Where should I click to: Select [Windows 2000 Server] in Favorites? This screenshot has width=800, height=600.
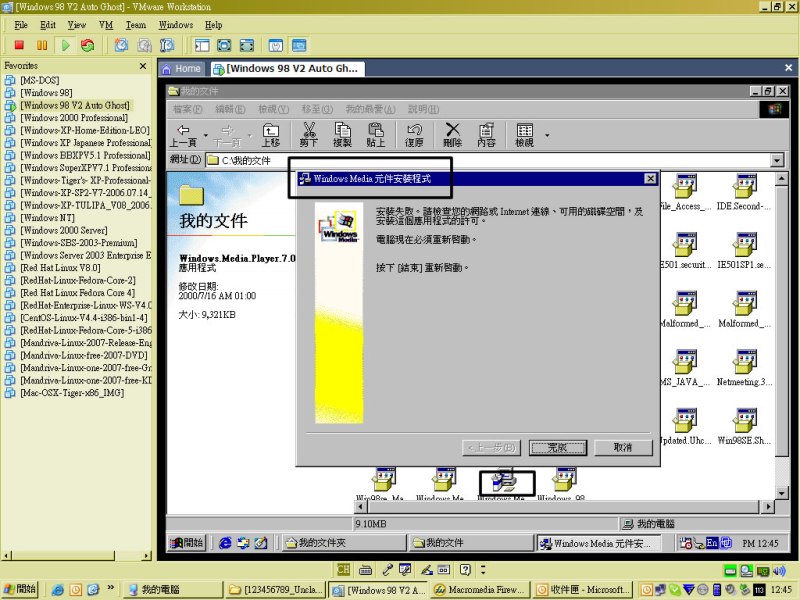coord(64,230)
